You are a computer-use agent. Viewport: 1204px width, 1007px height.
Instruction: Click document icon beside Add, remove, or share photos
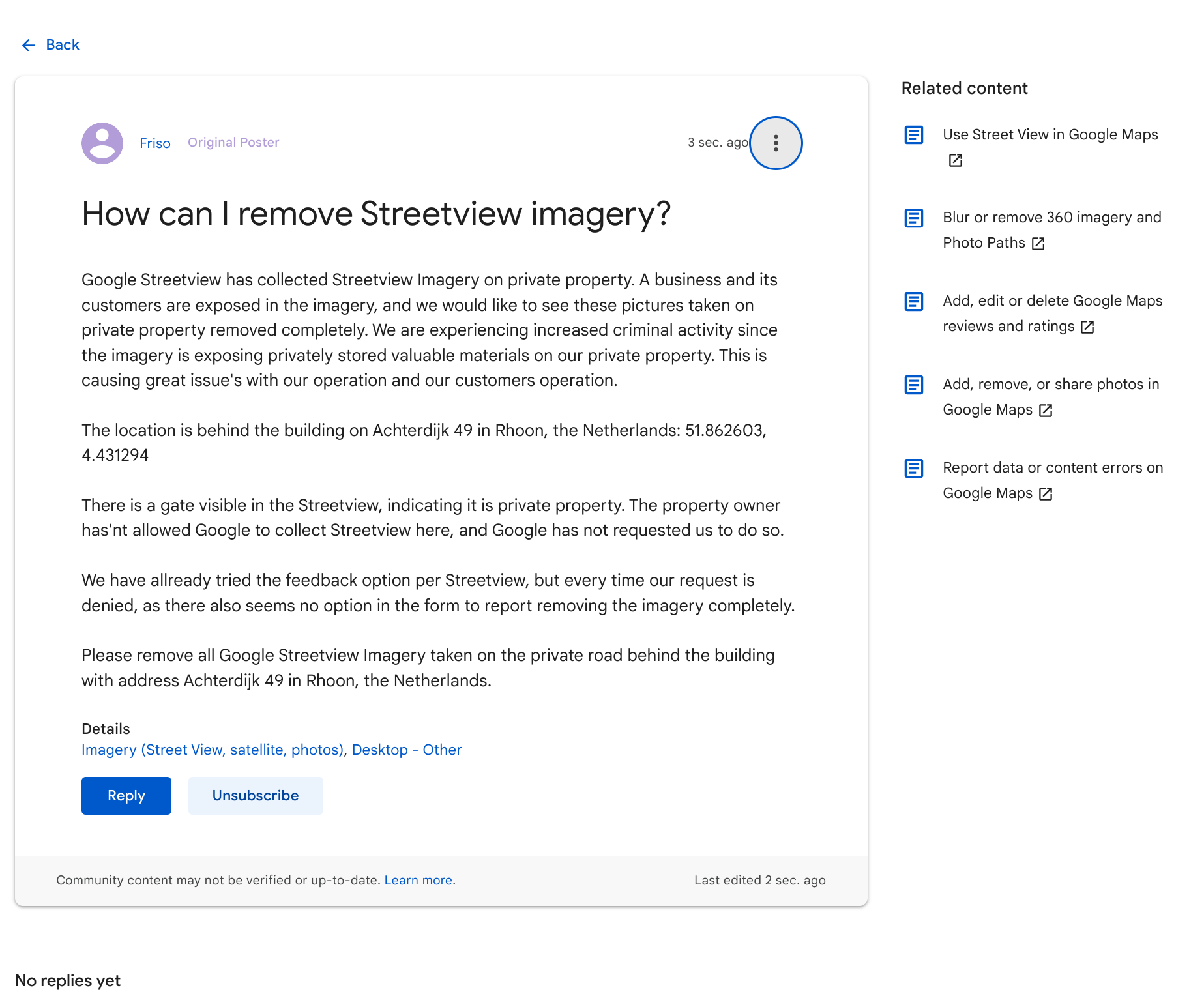914,385
